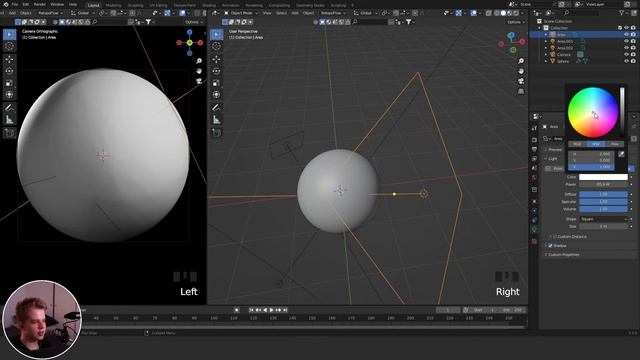The height and width of the screenshot is (360, 640).
Task: Open the Tool properties tab icon
Action: point(534,128)
